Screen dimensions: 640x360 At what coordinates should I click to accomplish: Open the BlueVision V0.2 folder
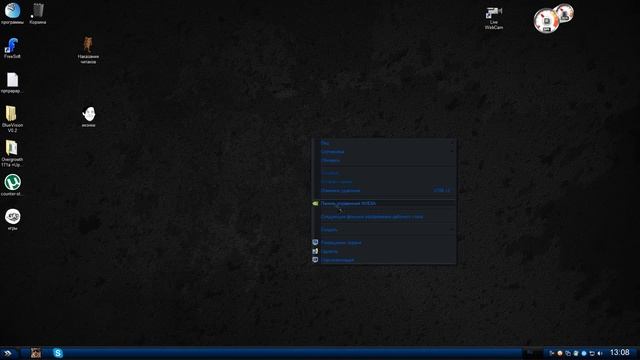click(x=12, y=119)
